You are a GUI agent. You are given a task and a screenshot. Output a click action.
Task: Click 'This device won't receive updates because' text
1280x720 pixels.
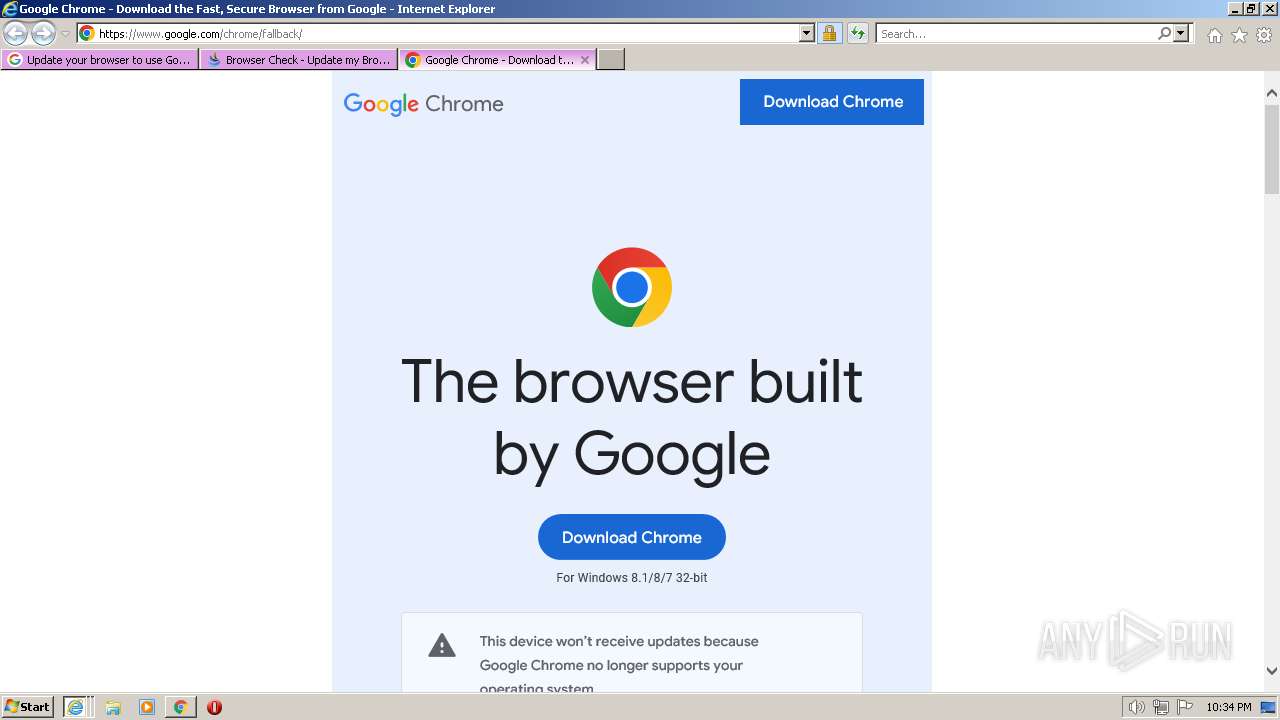coord(619,641)
